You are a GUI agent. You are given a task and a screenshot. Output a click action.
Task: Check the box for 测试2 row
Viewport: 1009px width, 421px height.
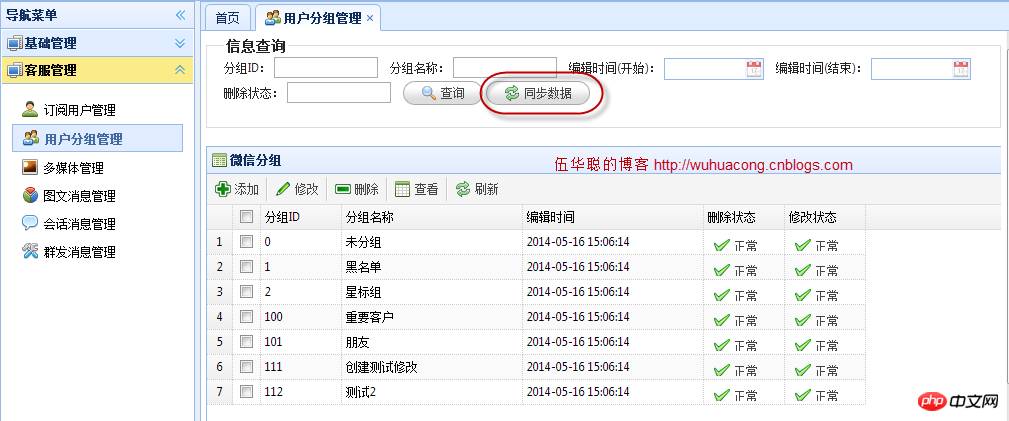[x=246, y=391]
